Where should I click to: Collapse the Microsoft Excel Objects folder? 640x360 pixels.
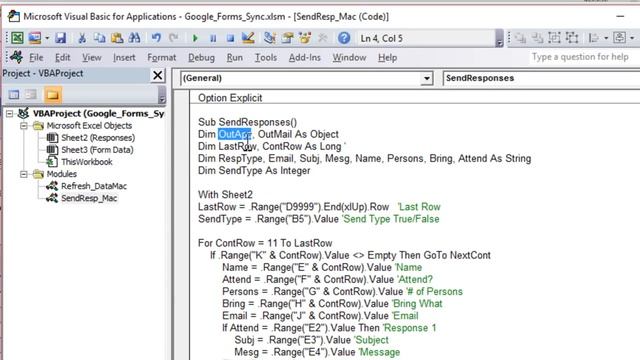pos(24,126)
